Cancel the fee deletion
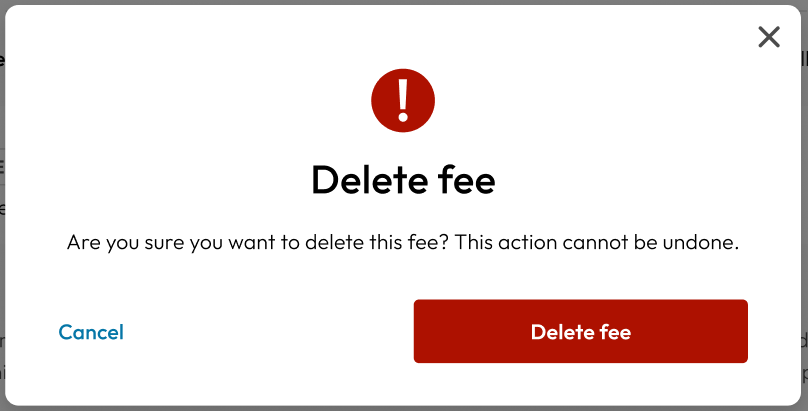 pyautogui.click(x=91, y=332)
